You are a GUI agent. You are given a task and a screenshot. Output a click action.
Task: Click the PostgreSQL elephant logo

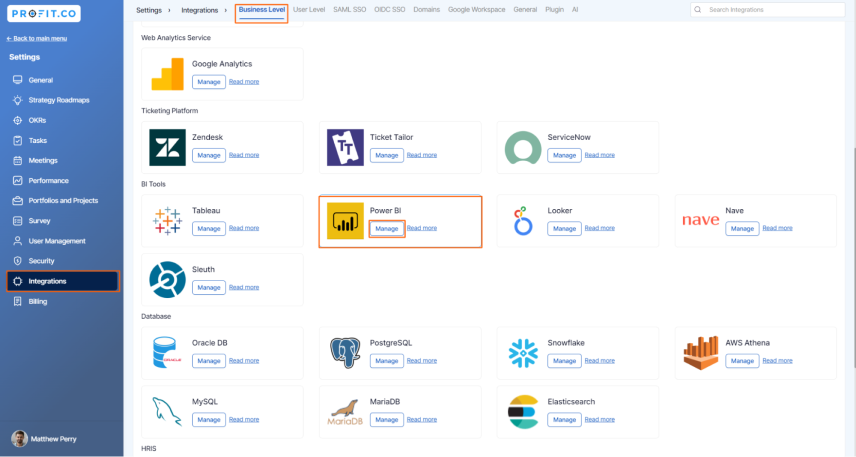pos(345,353)
